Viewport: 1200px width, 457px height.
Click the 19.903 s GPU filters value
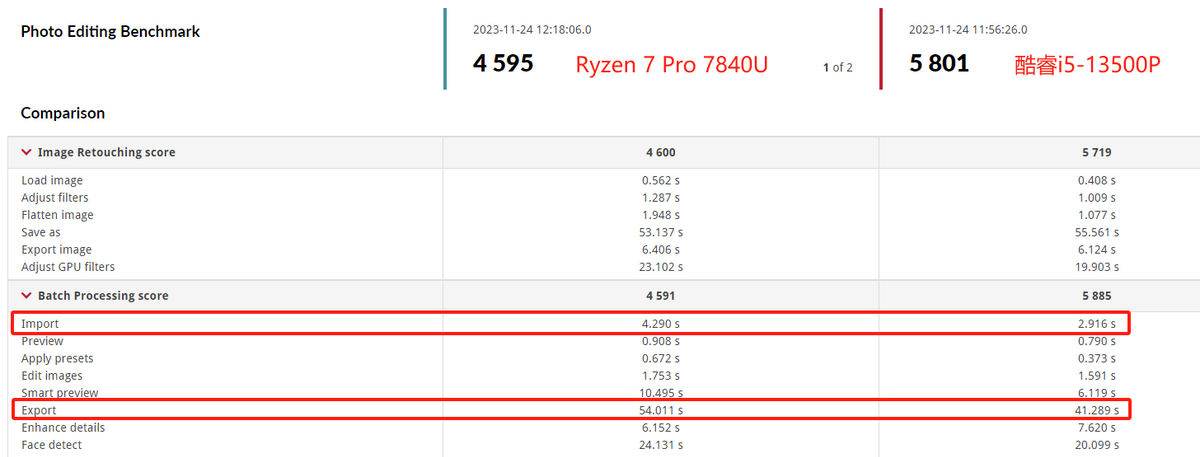[1097, 267]
